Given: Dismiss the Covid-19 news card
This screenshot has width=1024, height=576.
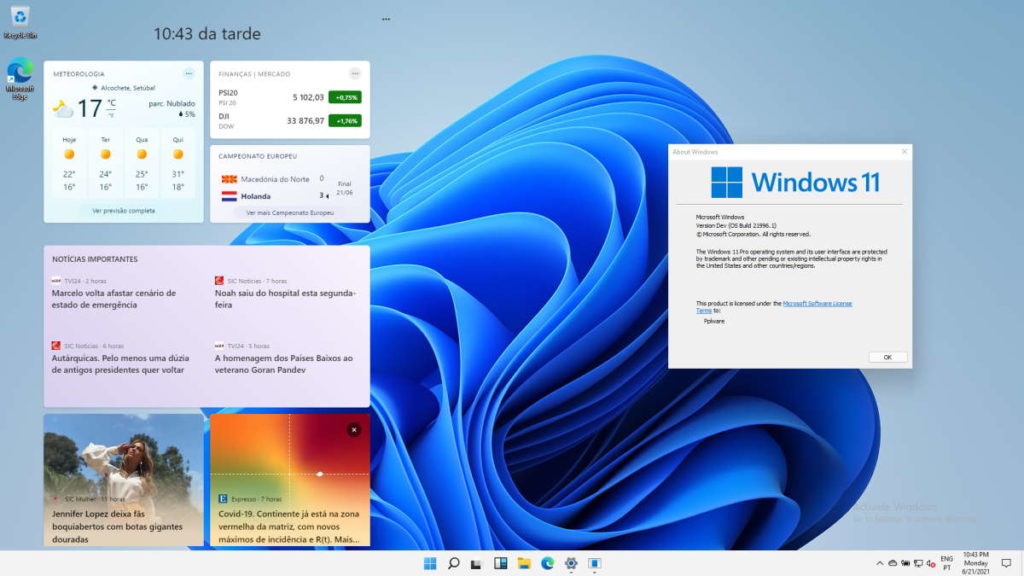Looking at the screenshot, I should click(354, 430).
